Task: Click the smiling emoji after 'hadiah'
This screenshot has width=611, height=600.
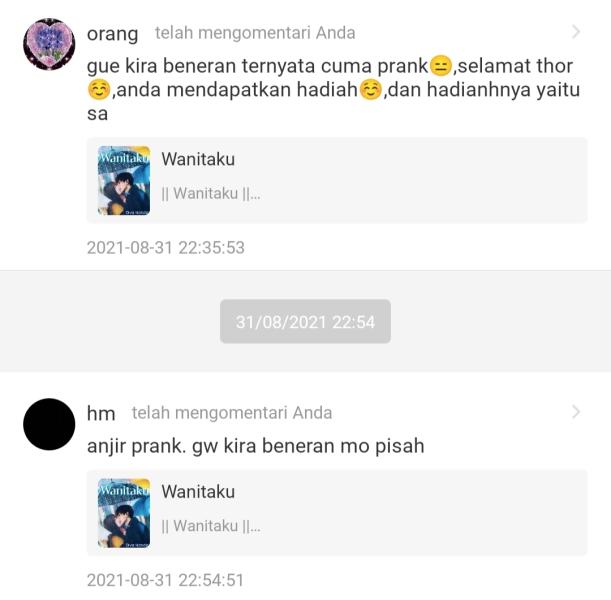Action: [x=370, y=90]
